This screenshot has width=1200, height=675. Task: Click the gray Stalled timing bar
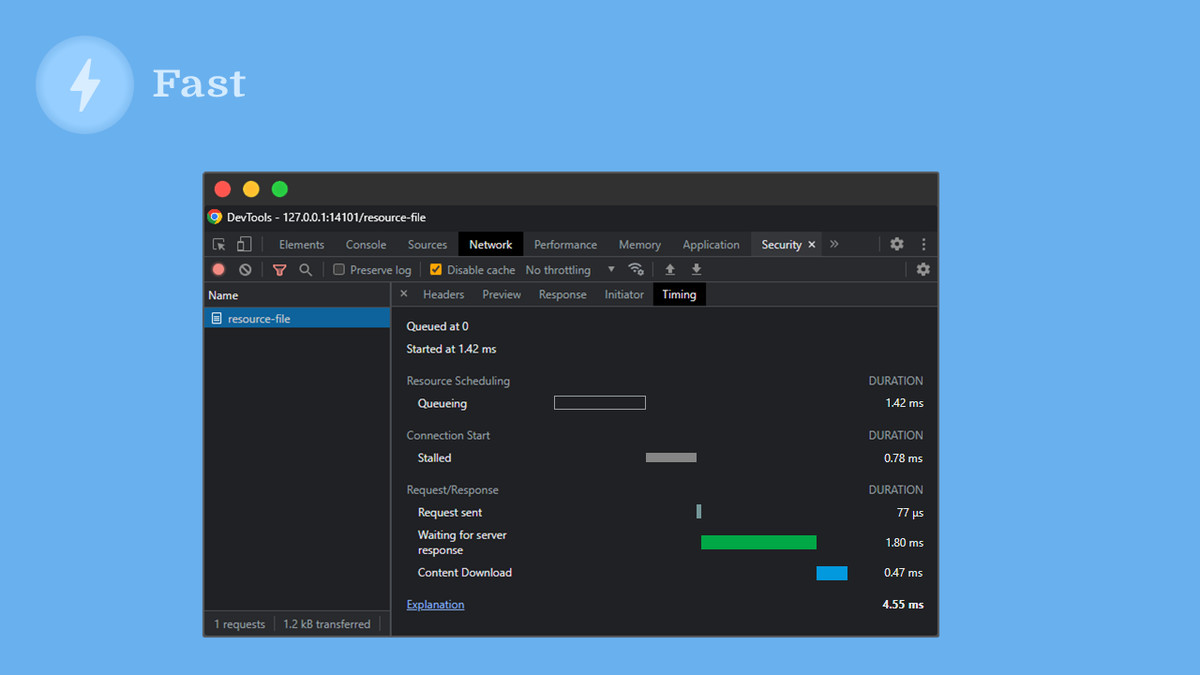(x=671, y=457)
